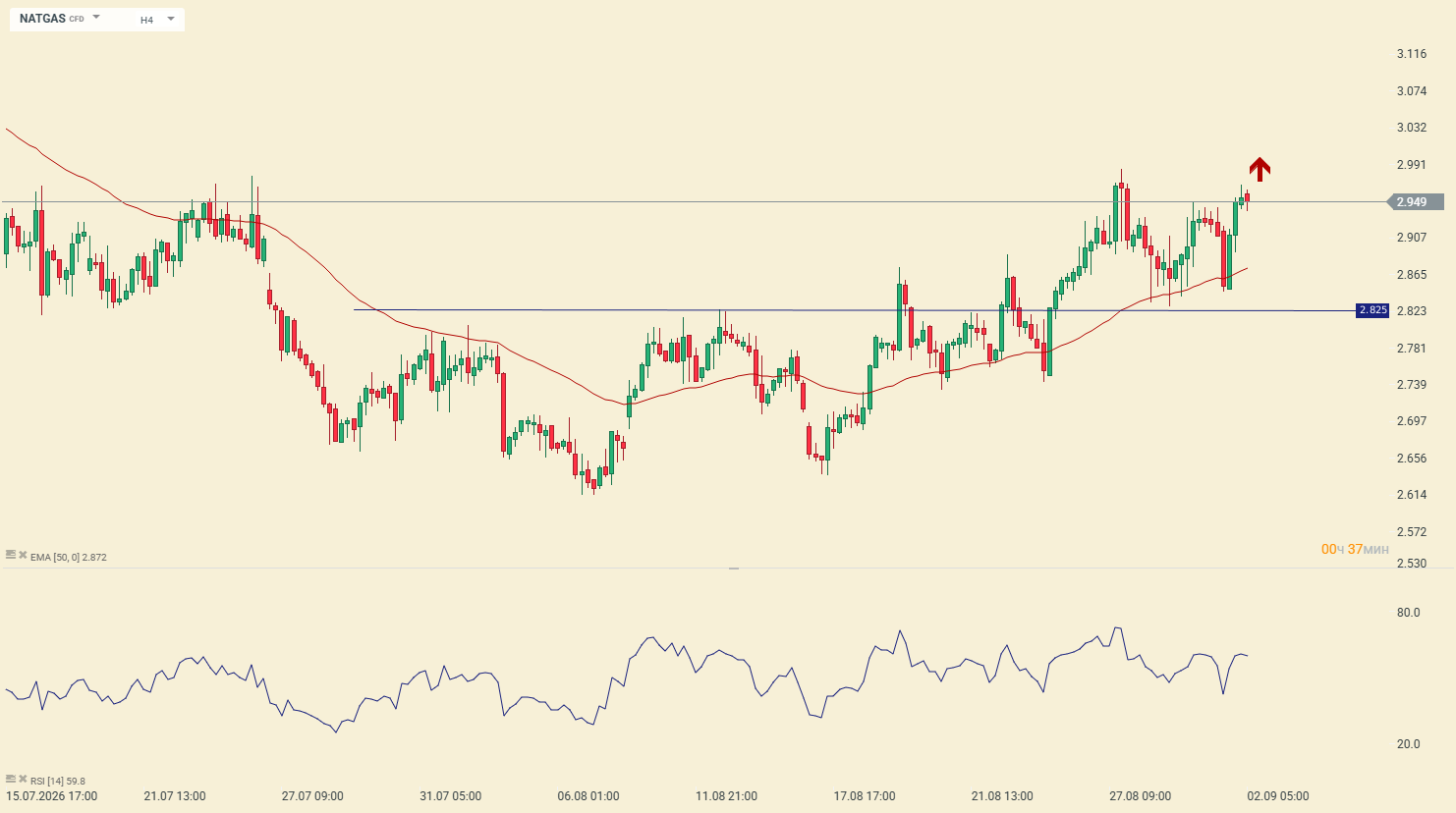The width and height of the screenshot is (1456, 813).
Task: Click the red up arrow marker
Action: 1260,169
